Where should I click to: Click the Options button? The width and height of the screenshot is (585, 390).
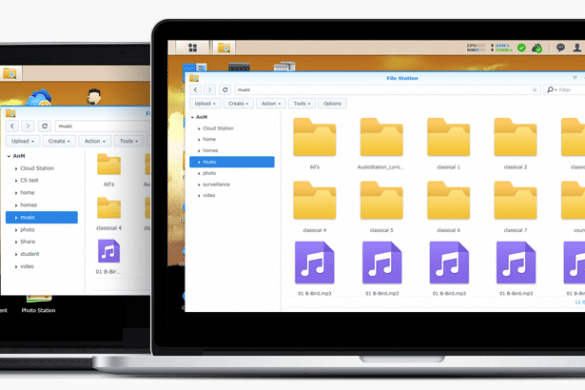(x=332, y=103)
